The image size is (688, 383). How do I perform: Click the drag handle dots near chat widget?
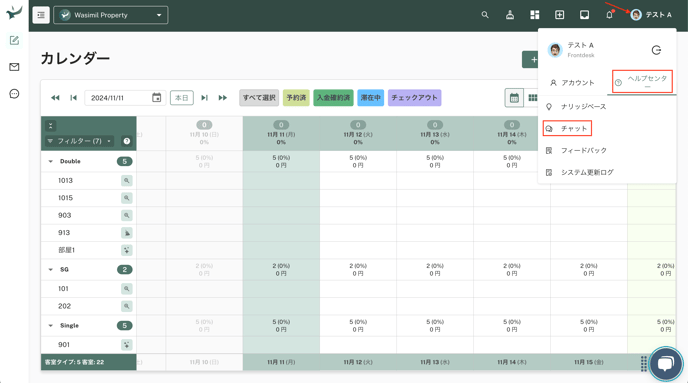643,364
